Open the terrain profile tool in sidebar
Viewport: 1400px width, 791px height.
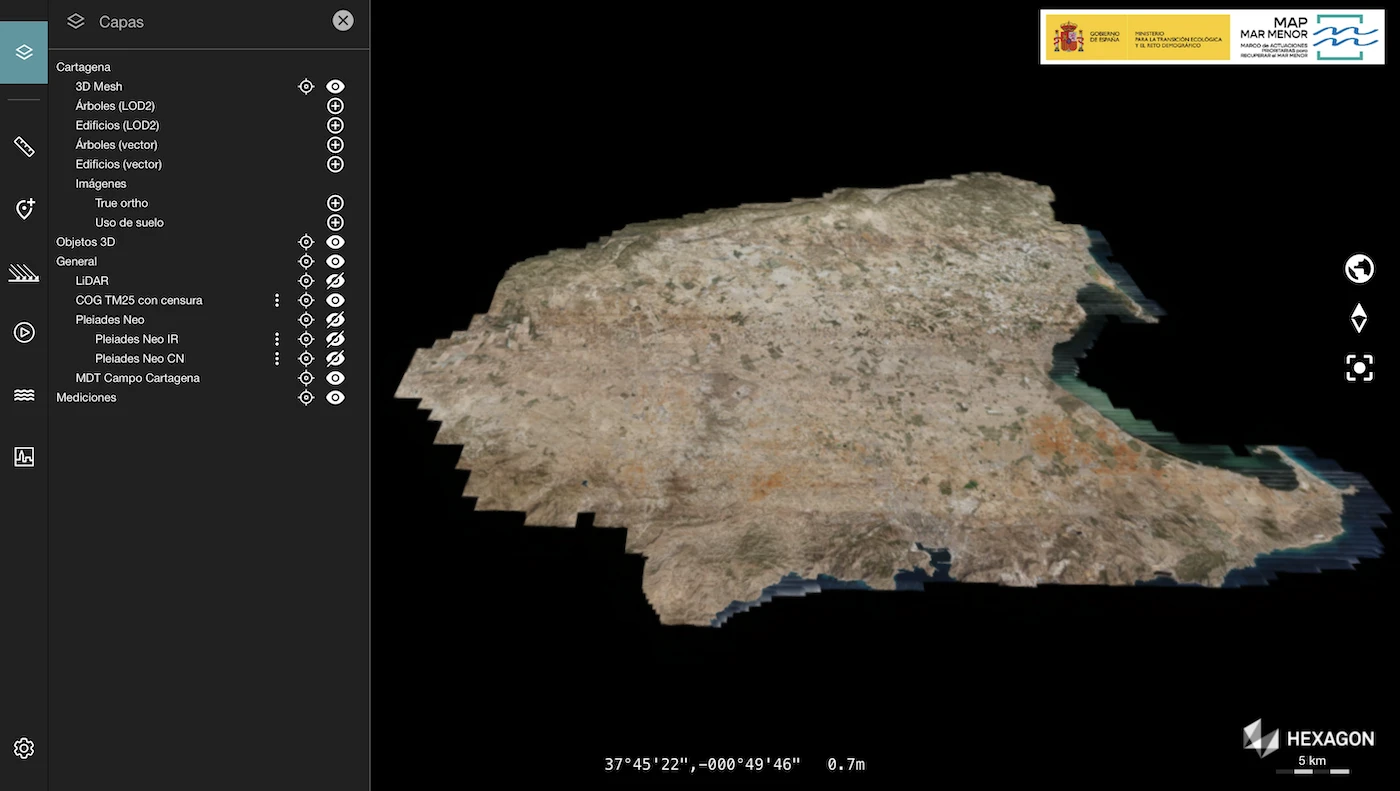(24, 272)
